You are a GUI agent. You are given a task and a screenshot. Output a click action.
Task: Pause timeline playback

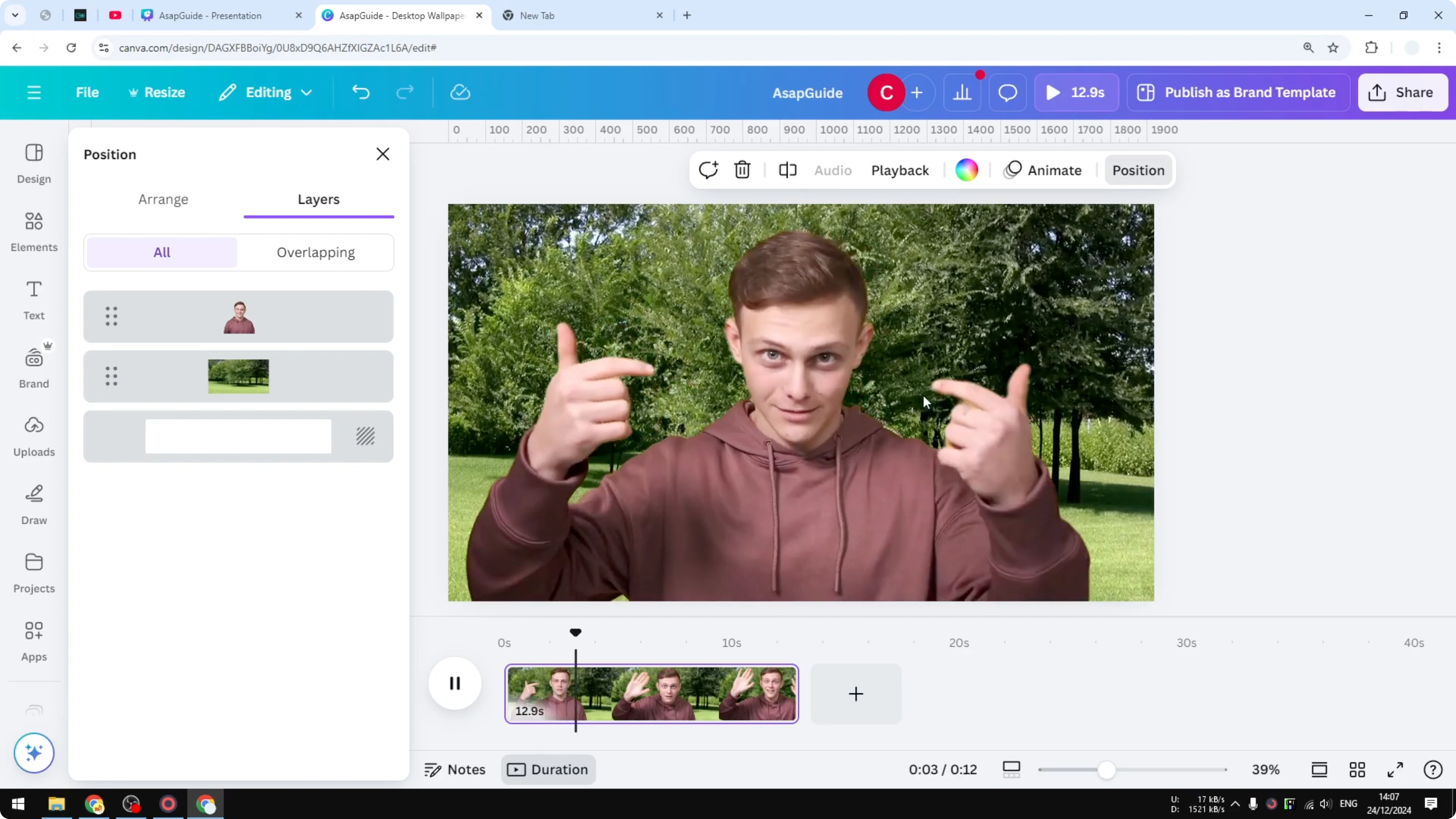pos(455,683)
